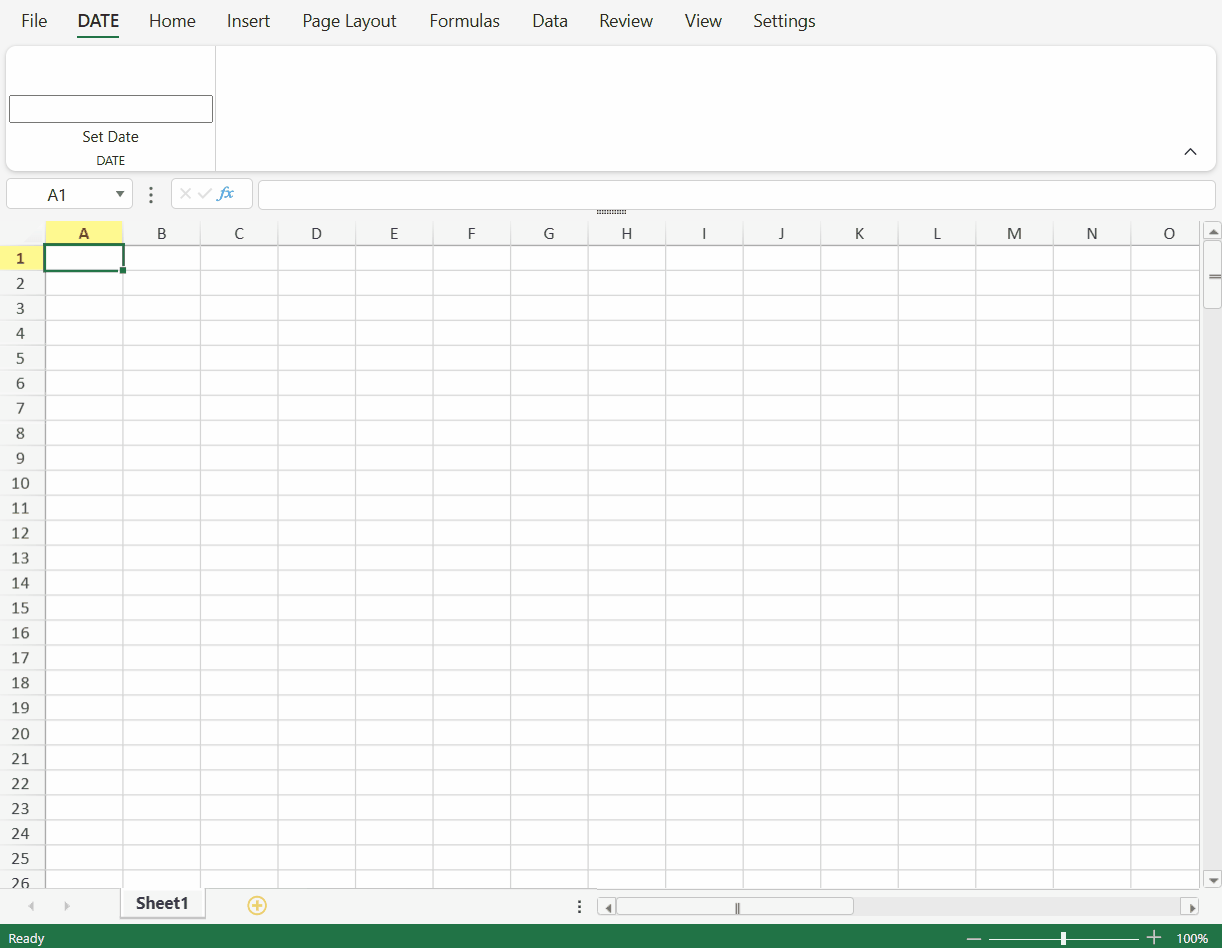Switch to the Page Layout tab
The width and height of the screenshot is (1222, 948).
[349, 21]
